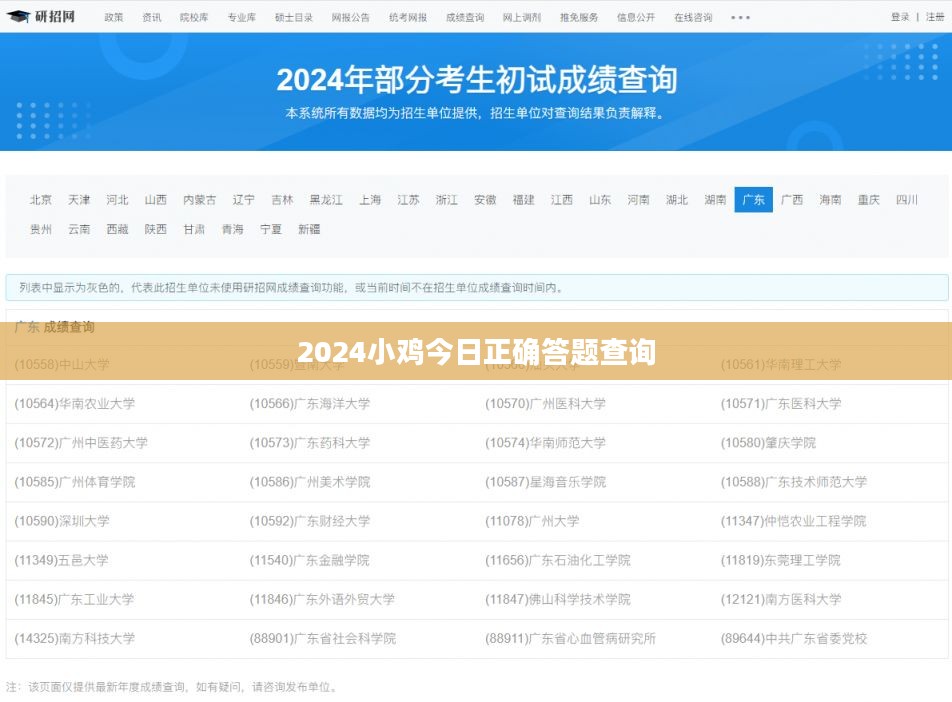Select 统考网报 in the top menu
The width and height of the screenshot is (952, 702).
(408, 18)
